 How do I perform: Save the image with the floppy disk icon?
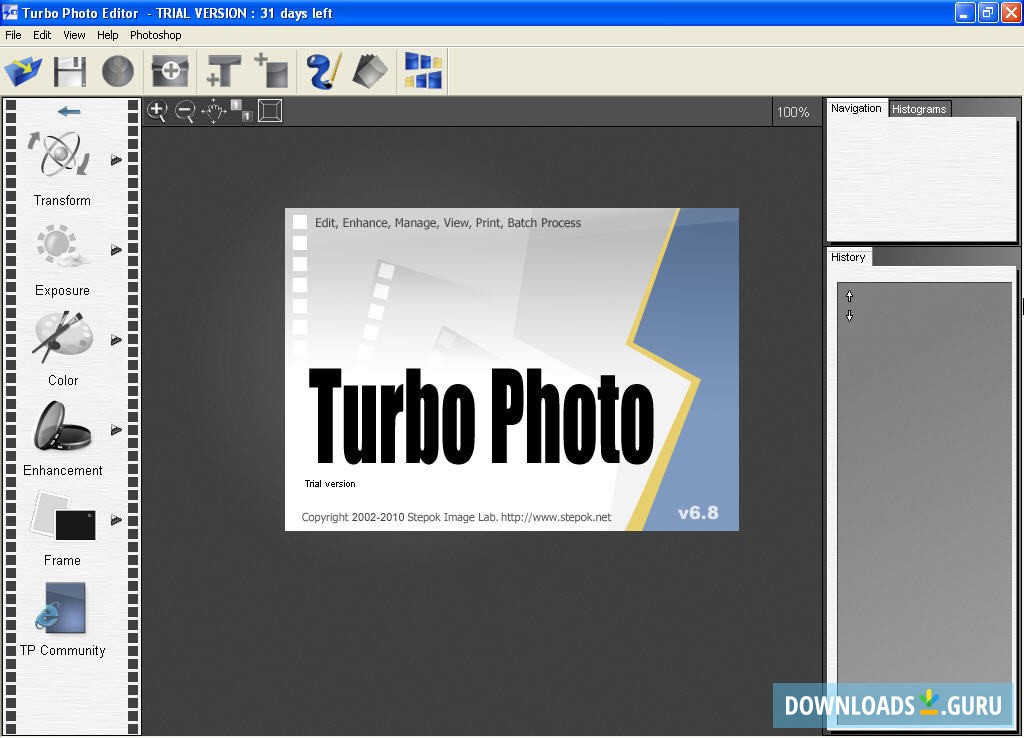click(x=68, y=70)
